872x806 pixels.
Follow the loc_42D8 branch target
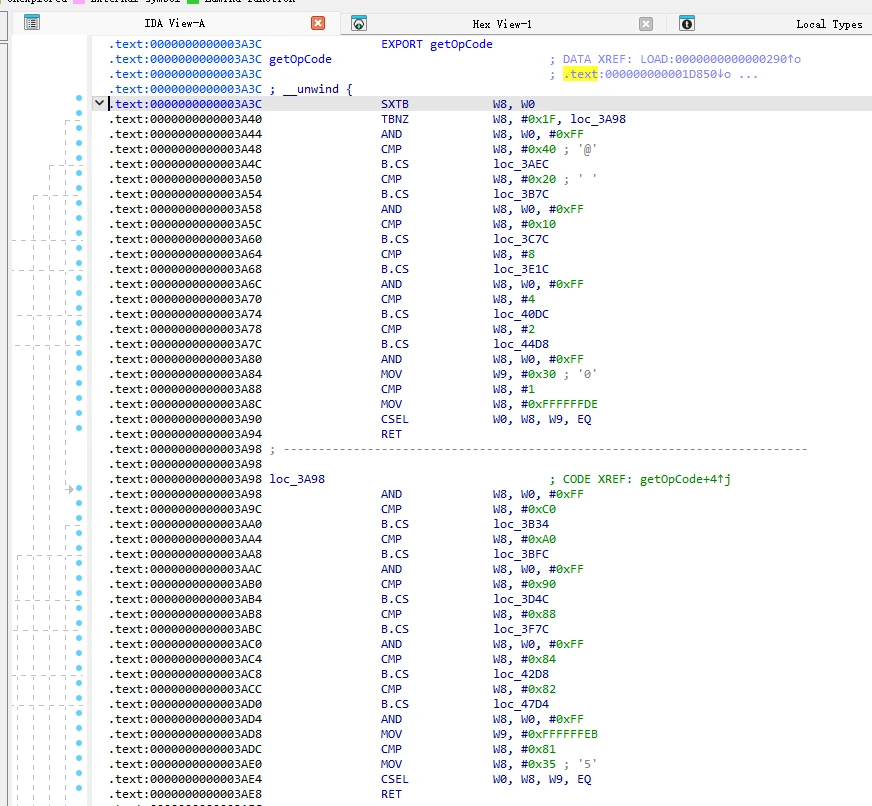(x=521, y=674)
